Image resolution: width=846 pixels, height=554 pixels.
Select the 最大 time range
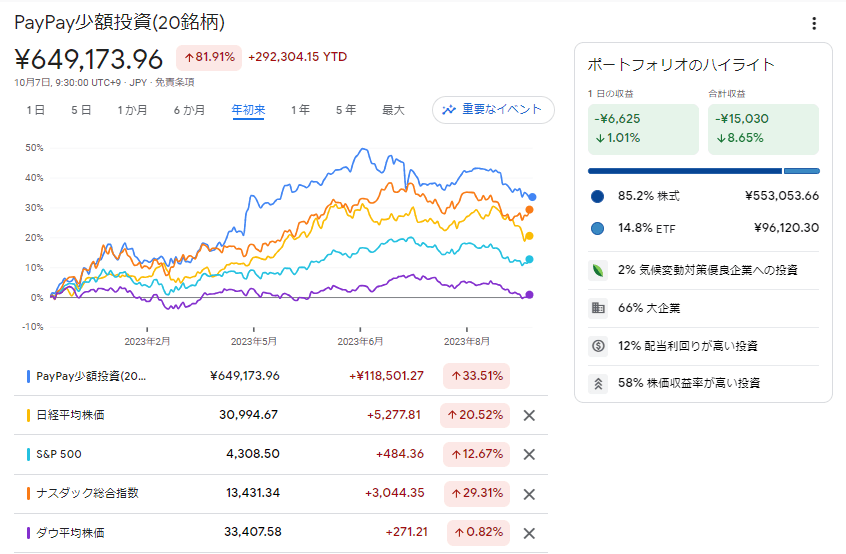[393, 110]
